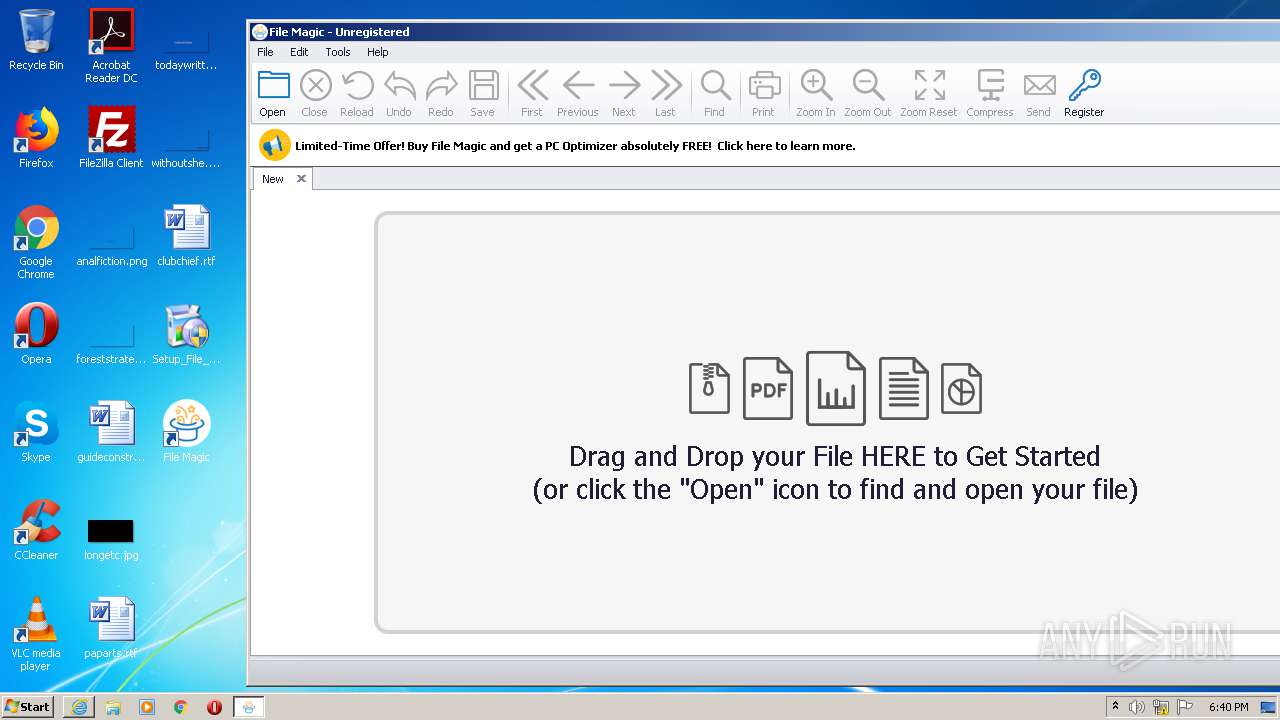Select guideconstr document desktop file
Viewport: 1280px width, 720px height.
point(111,432)
